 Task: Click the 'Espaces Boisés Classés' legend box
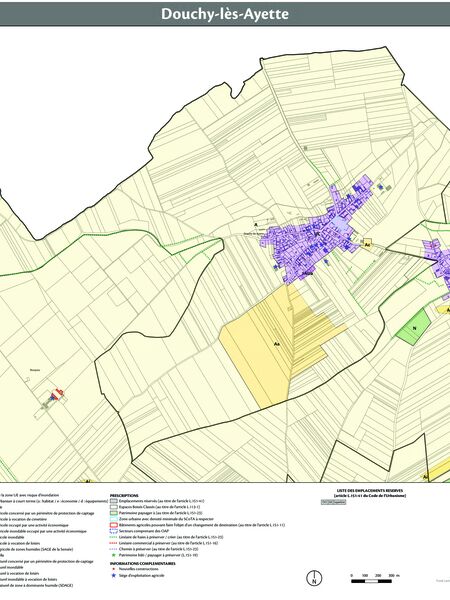pyautogui.click(x=114, y=507)
